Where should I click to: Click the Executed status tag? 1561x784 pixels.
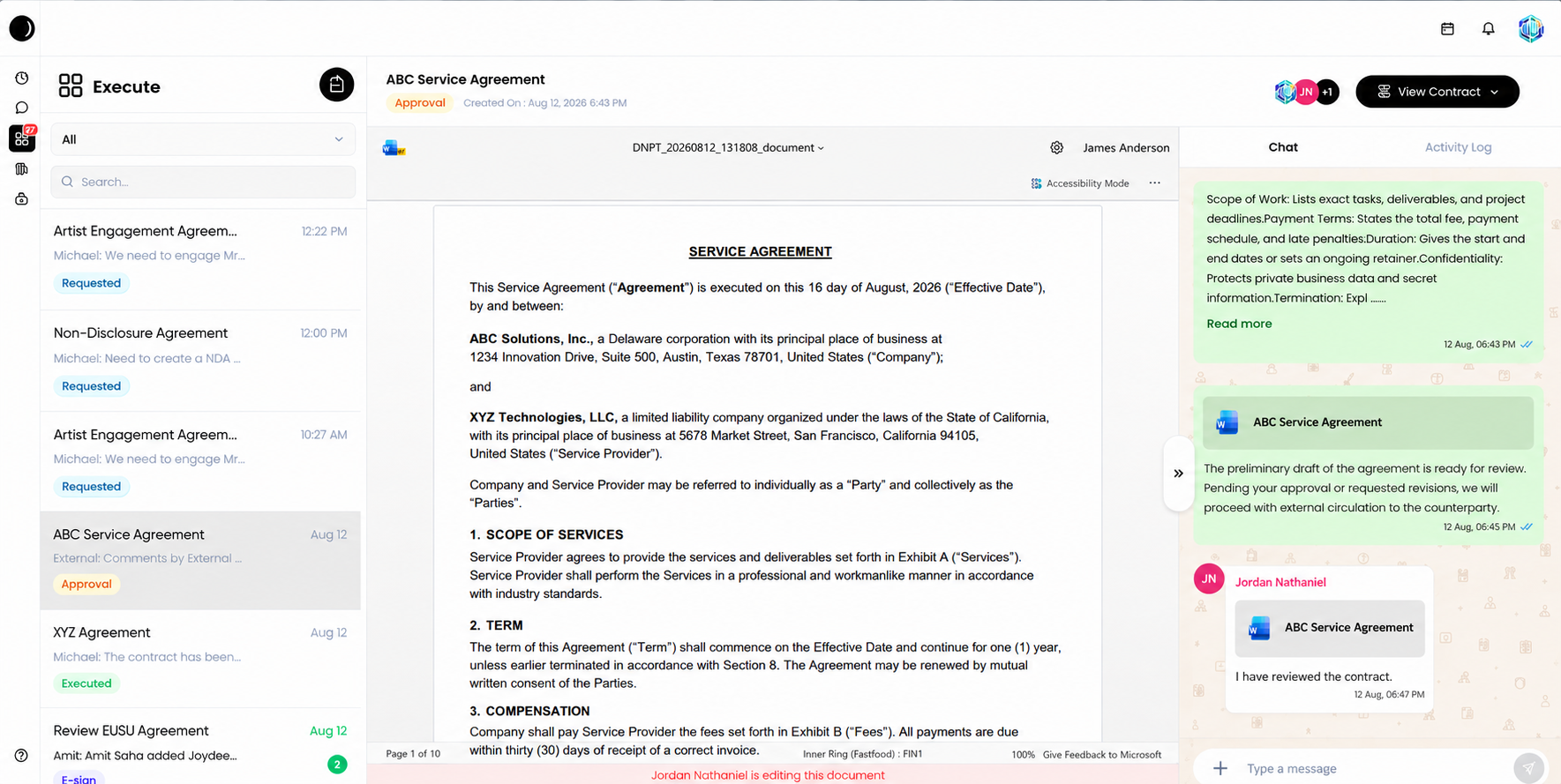pos(86,683)
